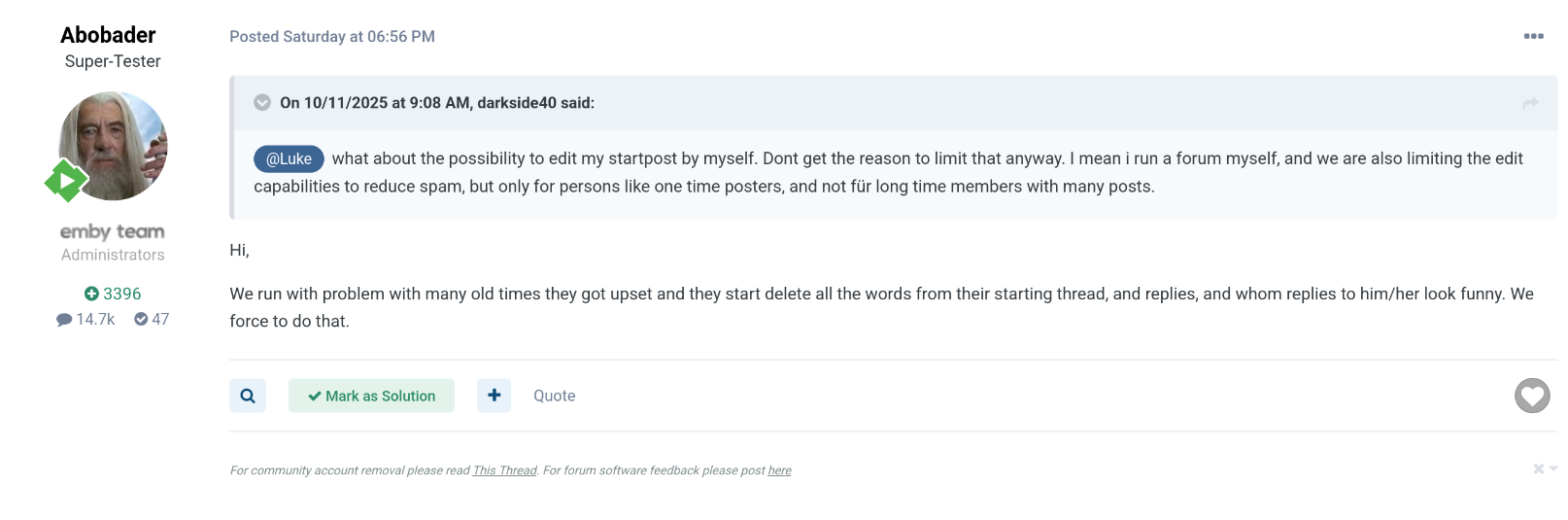React with the heart icon

(x=1532, y=396)
